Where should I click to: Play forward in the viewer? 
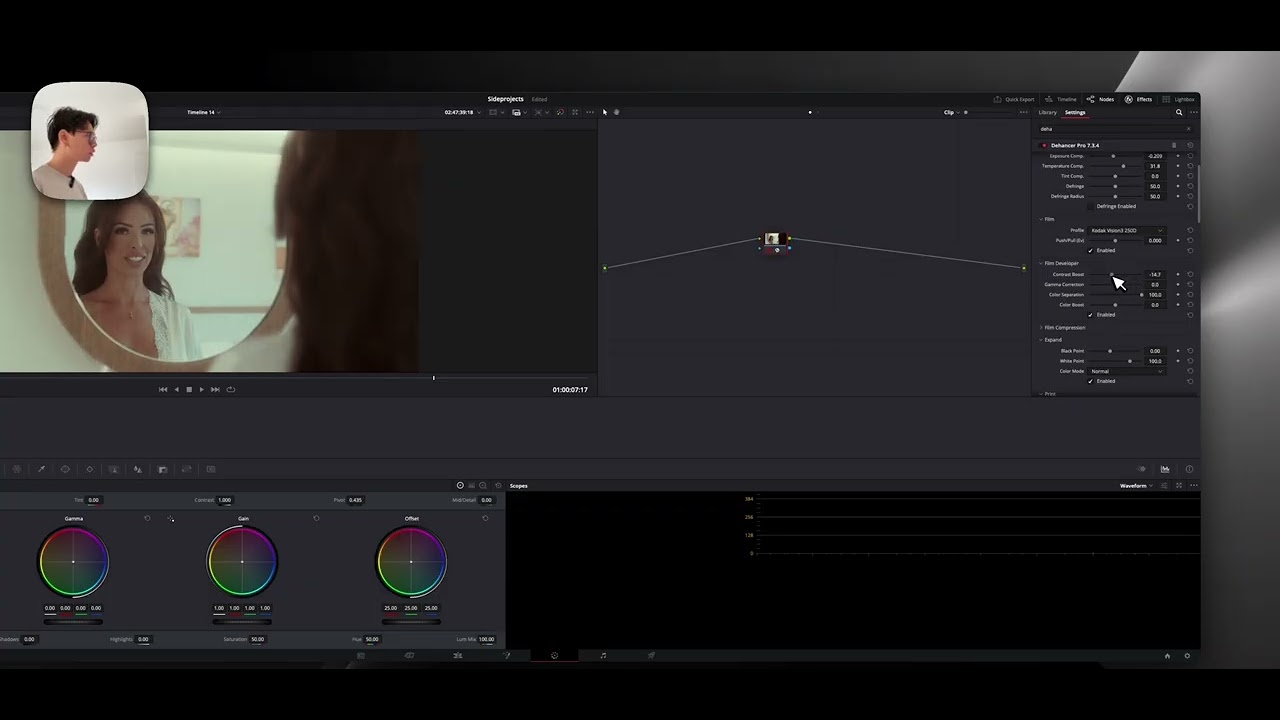coord(201,389)
